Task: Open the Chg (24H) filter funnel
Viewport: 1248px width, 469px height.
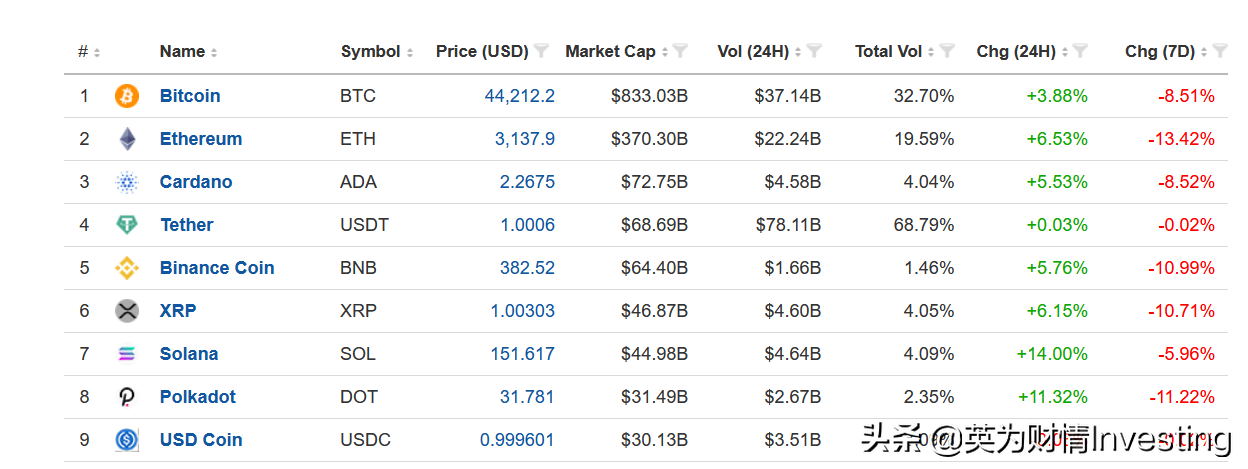Action: click(1080, 51)
